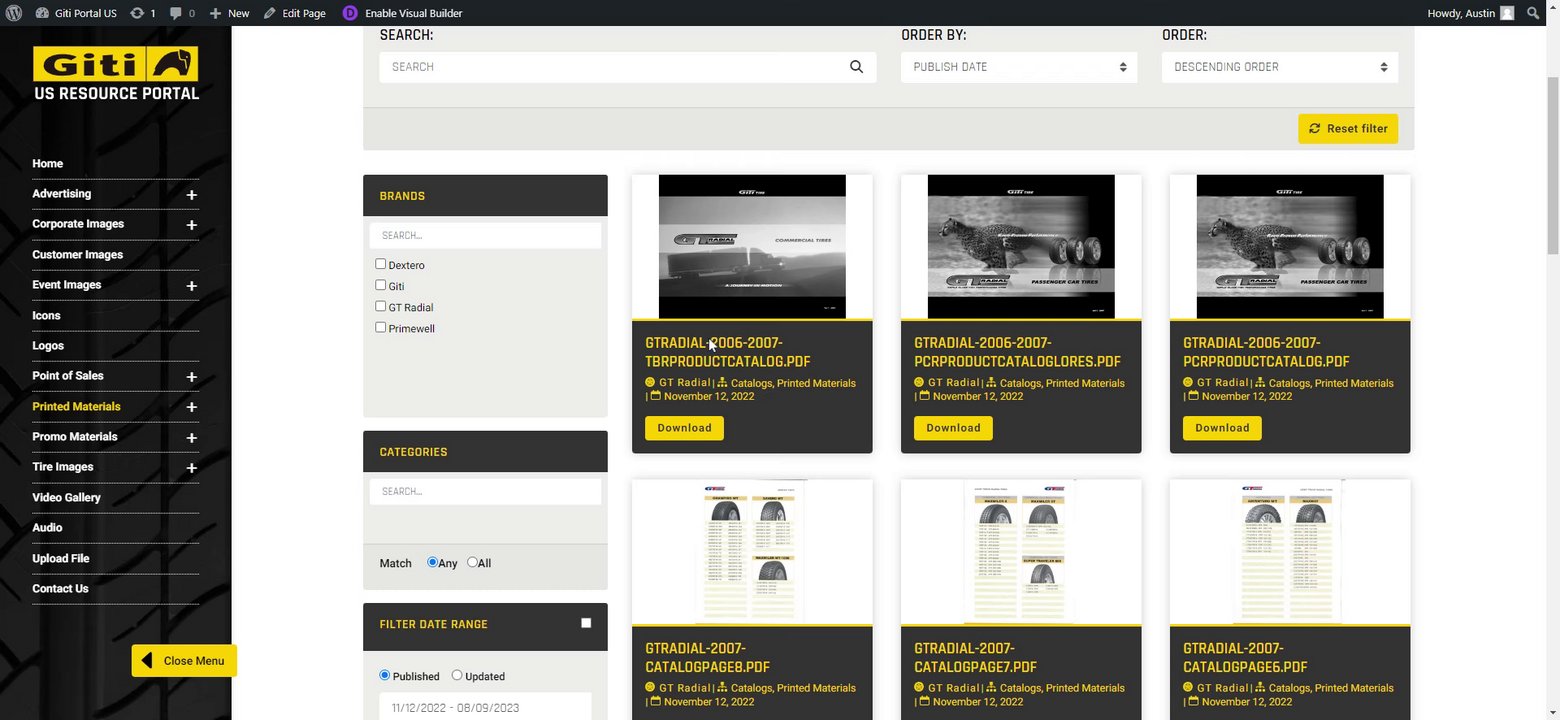Screen dimensions: 1560x720
Task: Download the PCR product catalog LORES PDF
Action: click(x=953, y=428)
